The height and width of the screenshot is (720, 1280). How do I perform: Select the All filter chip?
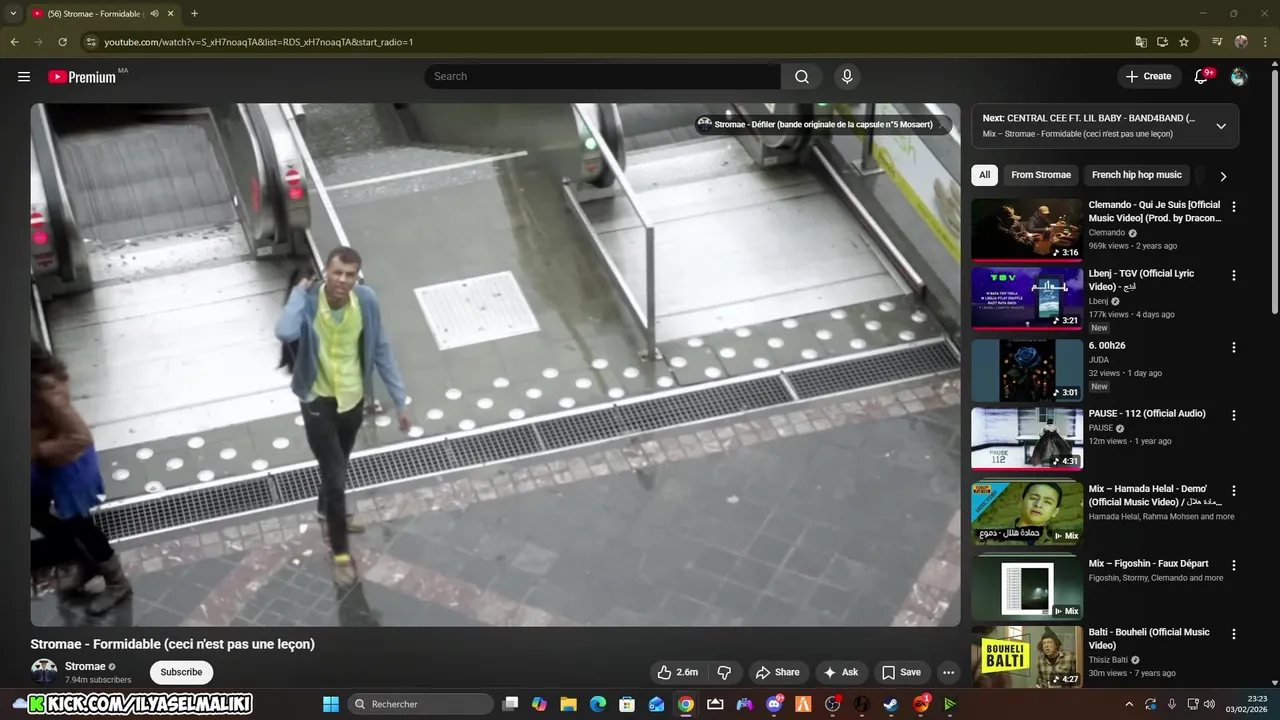[x=984, y=175]
